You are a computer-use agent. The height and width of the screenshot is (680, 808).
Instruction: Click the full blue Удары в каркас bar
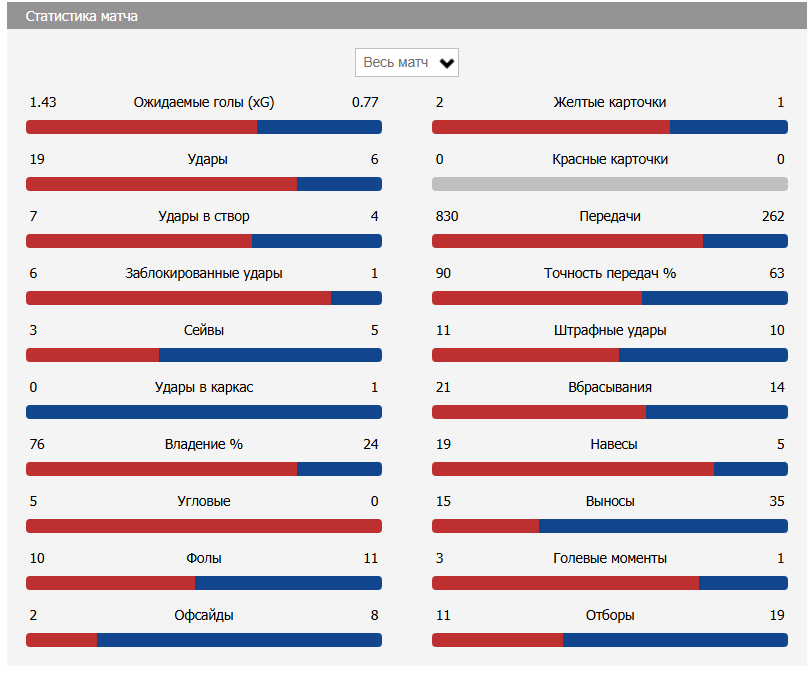[204, 412]
